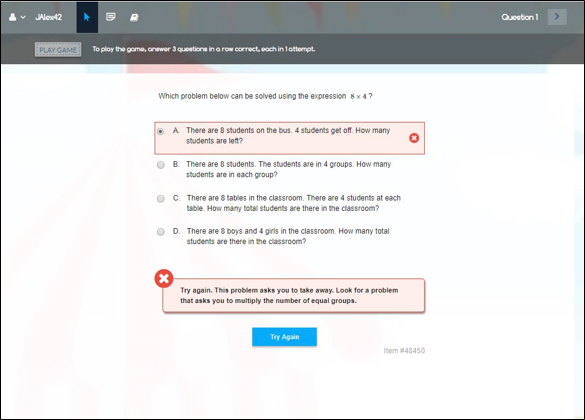Expand the user account dropdown chevron

point(23,17)
